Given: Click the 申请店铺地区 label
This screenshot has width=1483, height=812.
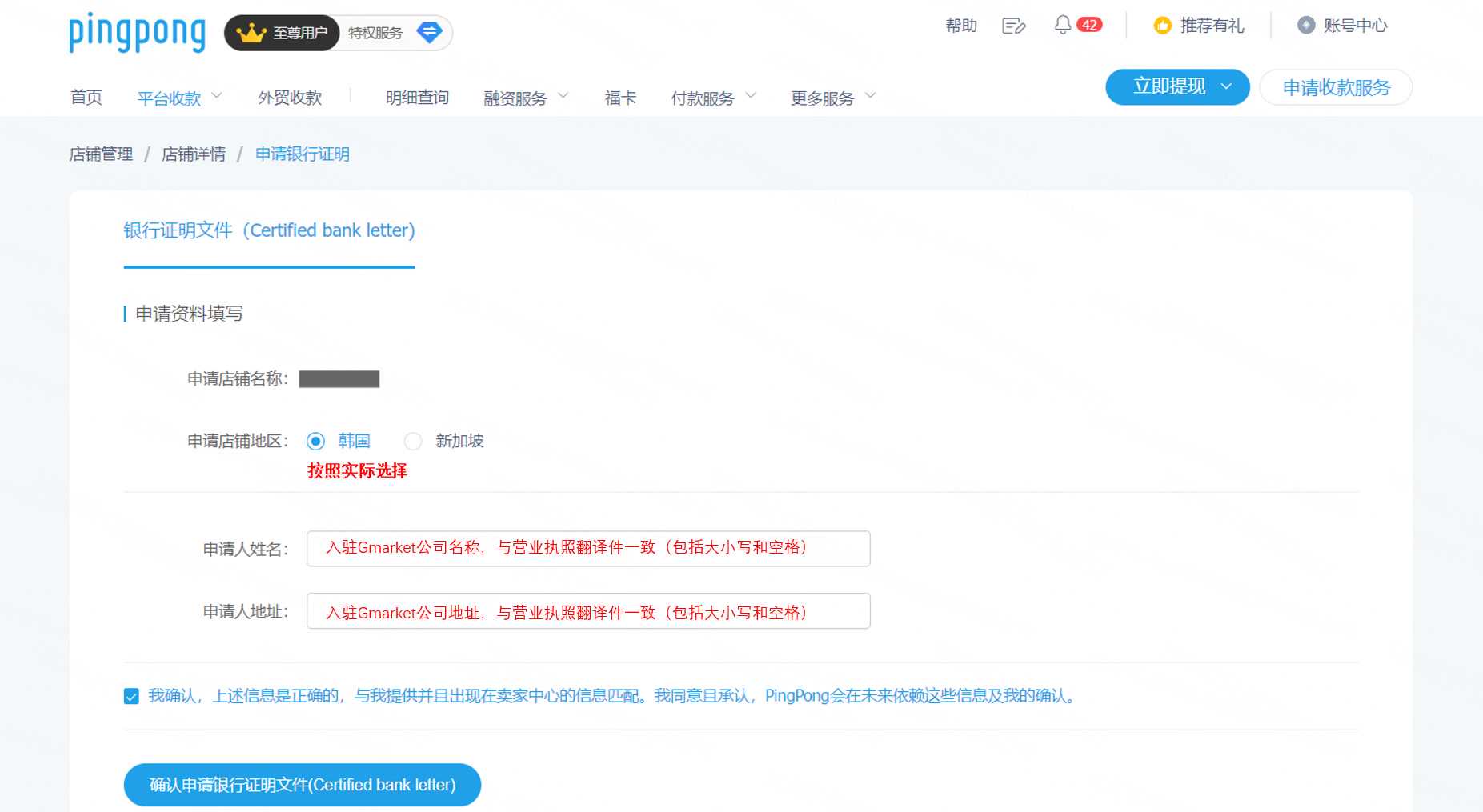Looking at the screenshot, I should tap(238, 442).
